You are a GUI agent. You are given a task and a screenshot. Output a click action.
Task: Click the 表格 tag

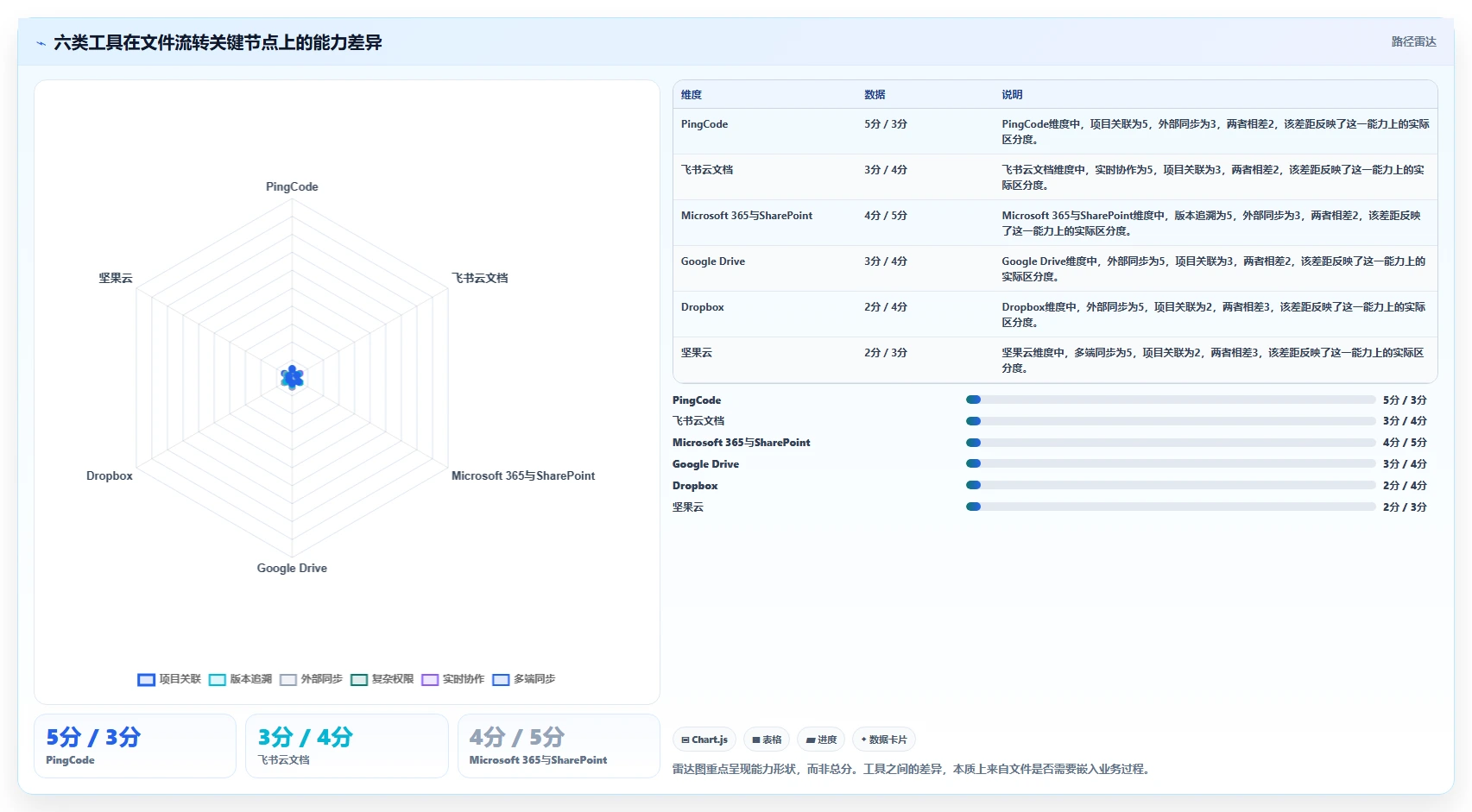(767, 740)
